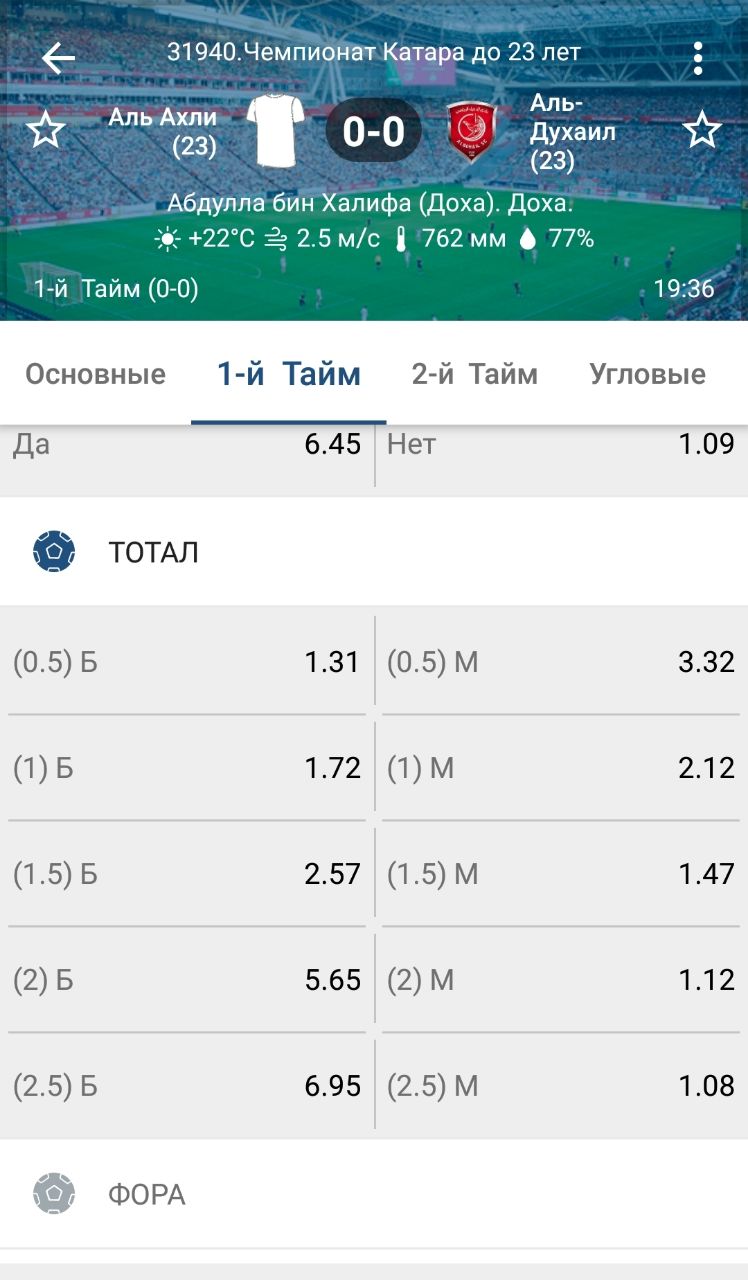Select total (0.5) Б odds 1.31
748x1280 pixels.
pyautogui.click(x=187, y=662)
